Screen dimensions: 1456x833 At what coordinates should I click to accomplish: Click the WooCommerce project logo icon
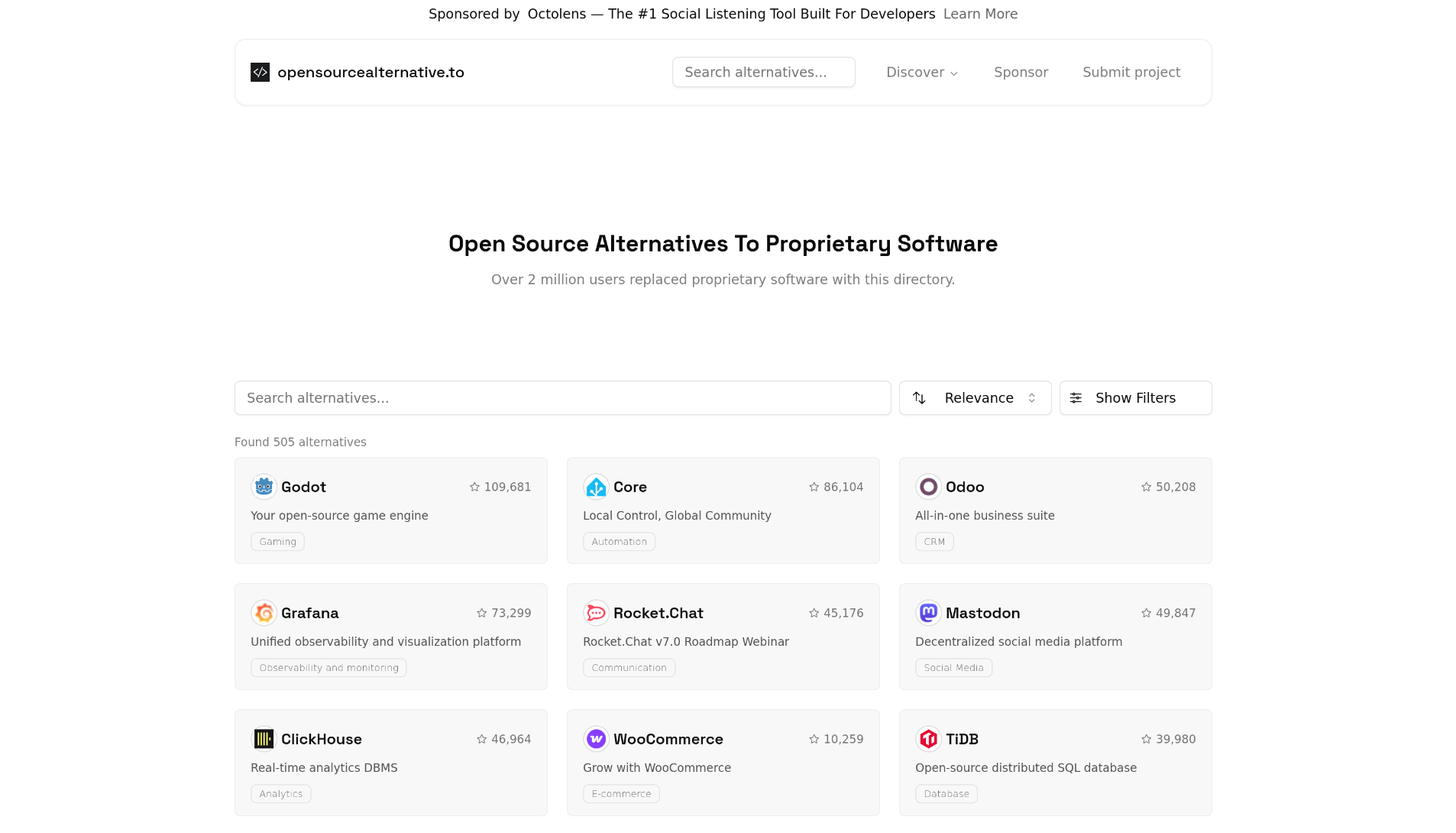tap(596, 739)
